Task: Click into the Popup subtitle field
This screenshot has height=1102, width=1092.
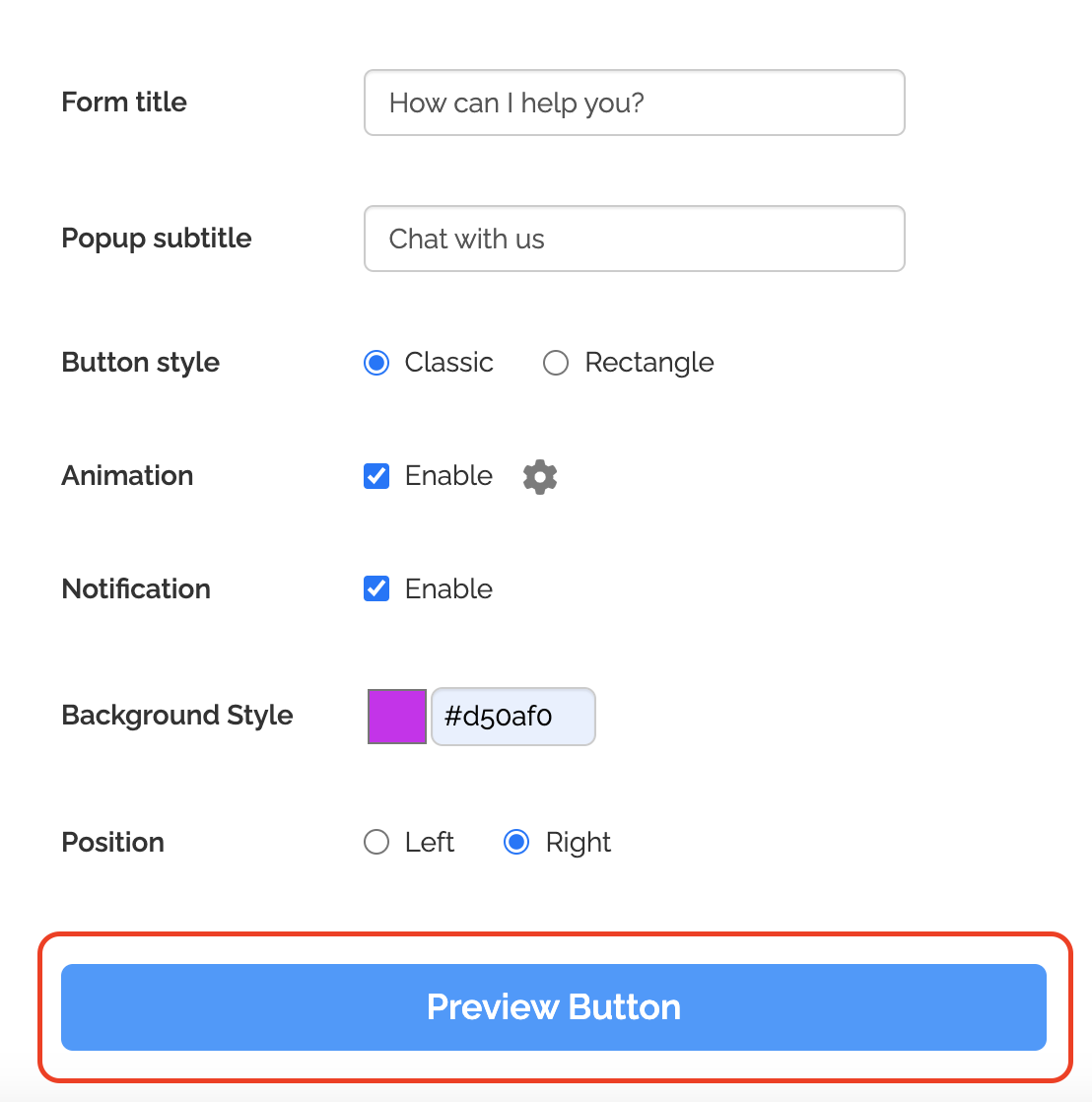Action: click(x=634, y=239)
